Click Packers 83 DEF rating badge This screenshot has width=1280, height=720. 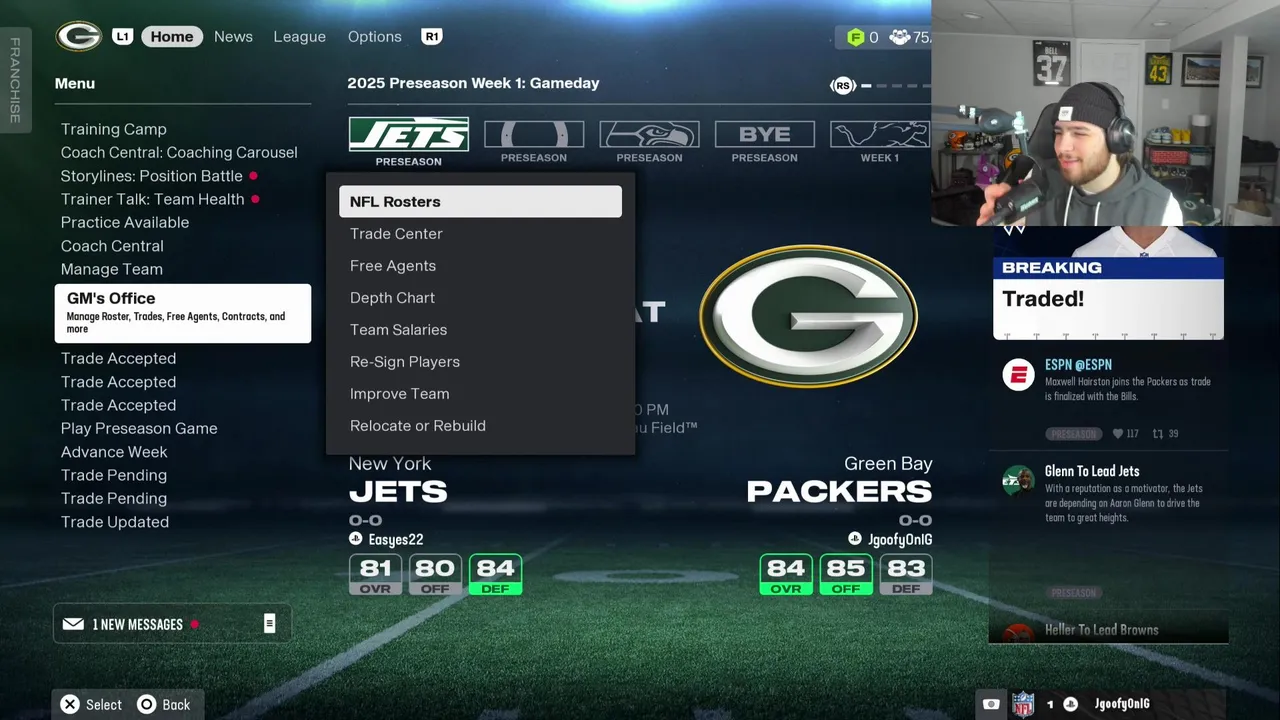pos(906,575)
